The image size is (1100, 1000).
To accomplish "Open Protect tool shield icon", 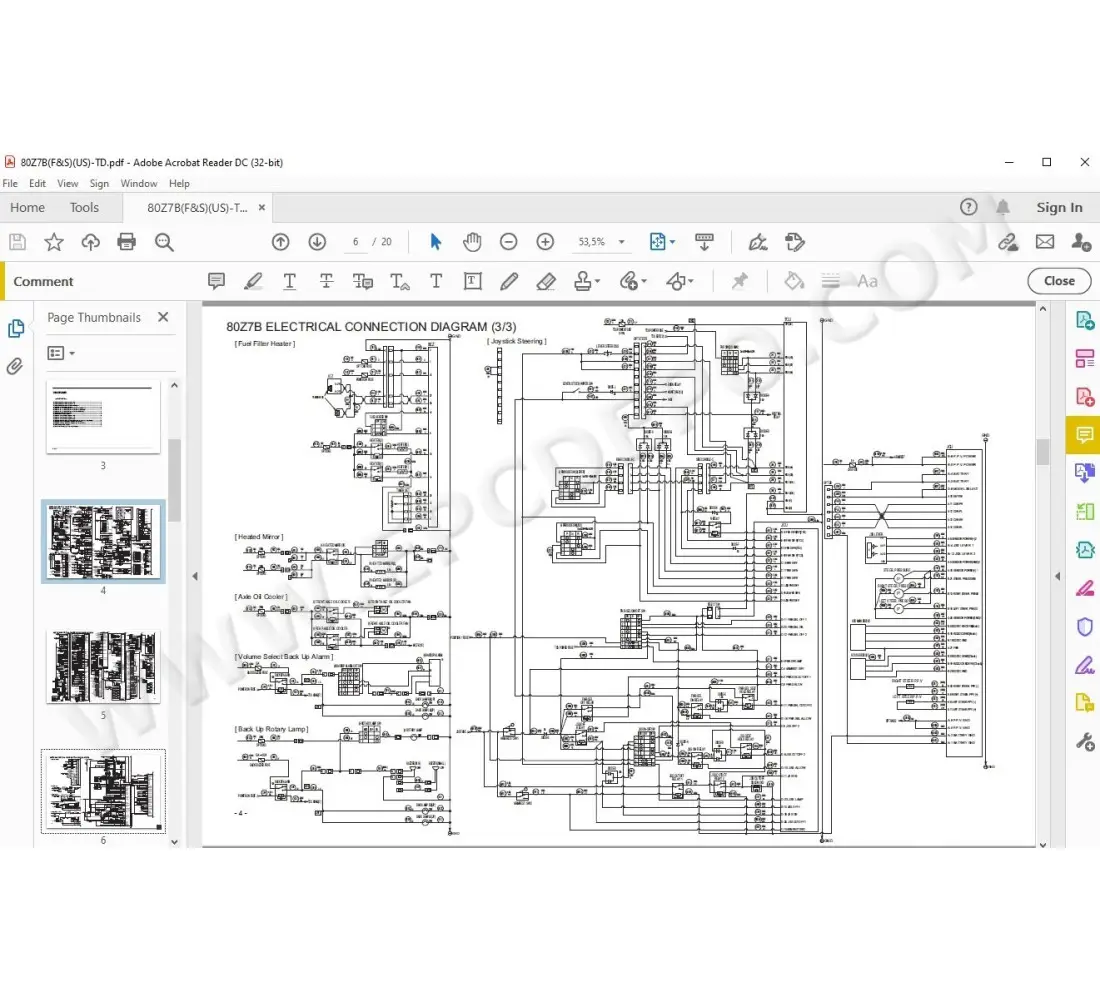I will [1084, 627].
